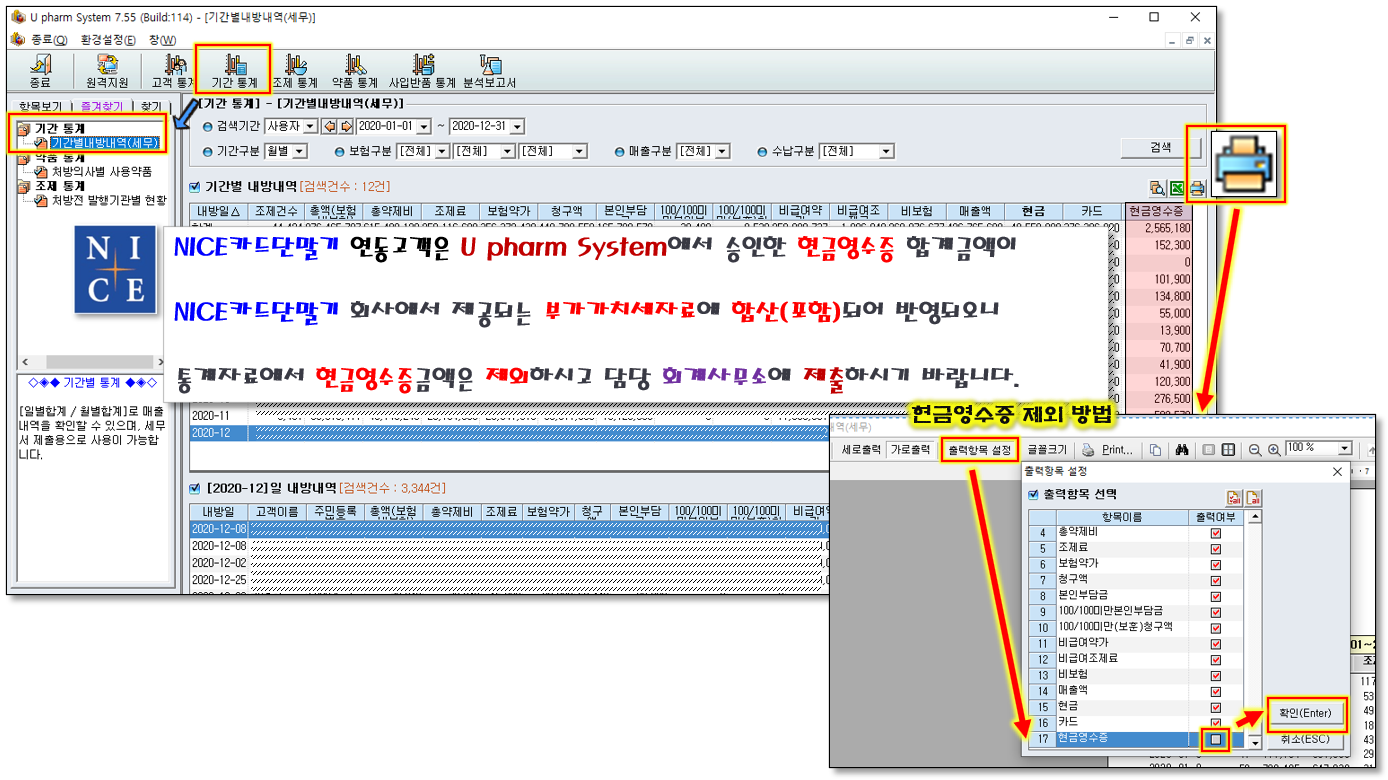Open the 약품 통계 toolbar icon

(x=355, y=70)
